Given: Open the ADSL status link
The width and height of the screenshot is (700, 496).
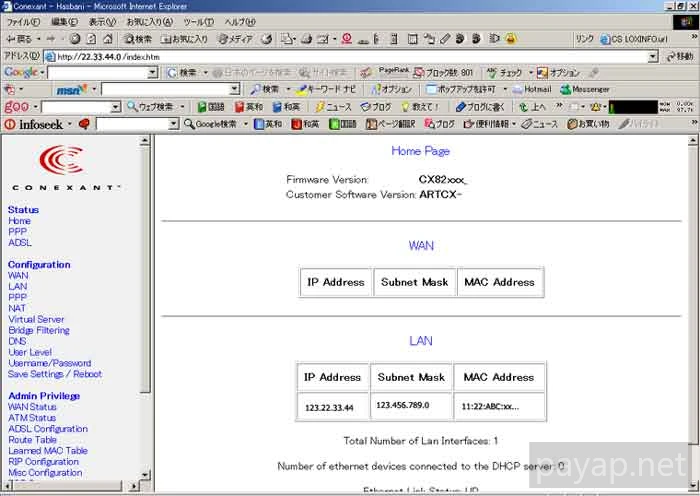Looking at the screenshot, I should [20, 242].
